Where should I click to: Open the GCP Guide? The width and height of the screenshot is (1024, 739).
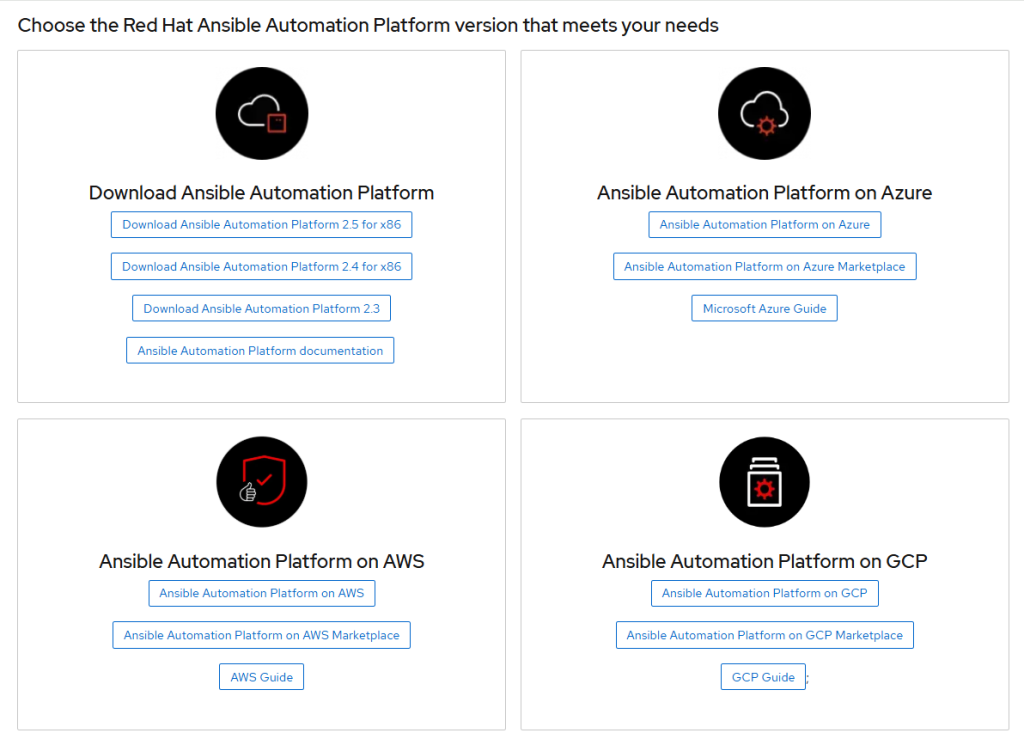[x=763, y=677]
